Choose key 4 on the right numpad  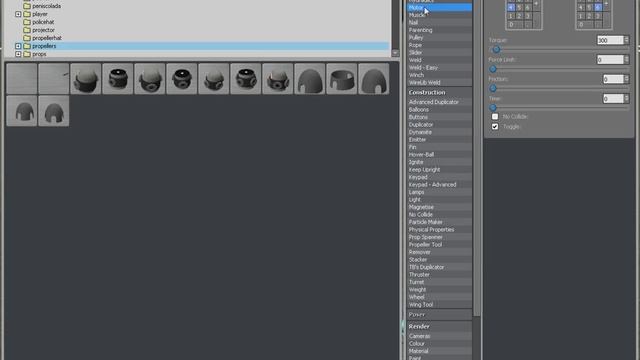coord(581,7)
